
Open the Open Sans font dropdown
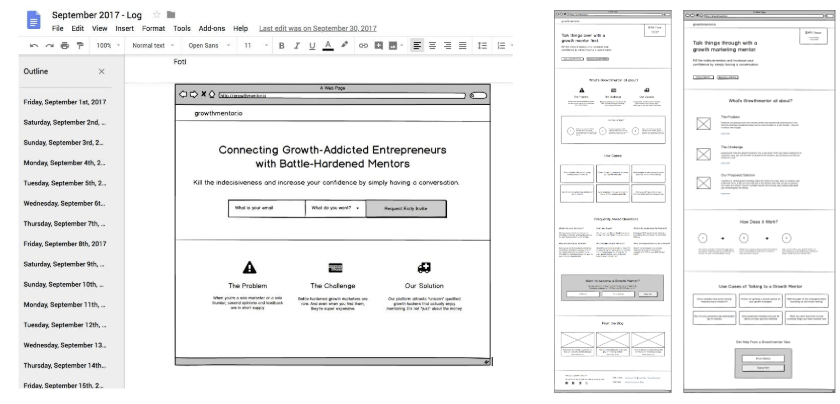pyautogui.click(x=209, y=46)
